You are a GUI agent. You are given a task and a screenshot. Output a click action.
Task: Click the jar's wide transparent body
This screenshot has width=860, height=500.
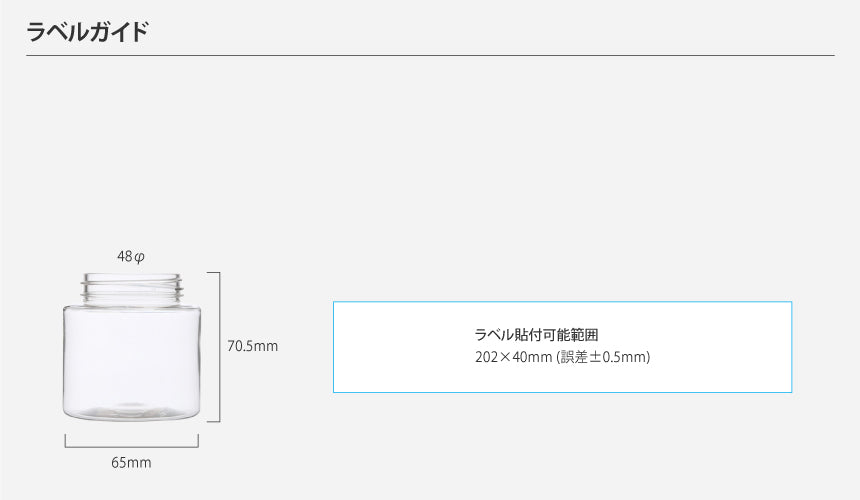(132, 355)
